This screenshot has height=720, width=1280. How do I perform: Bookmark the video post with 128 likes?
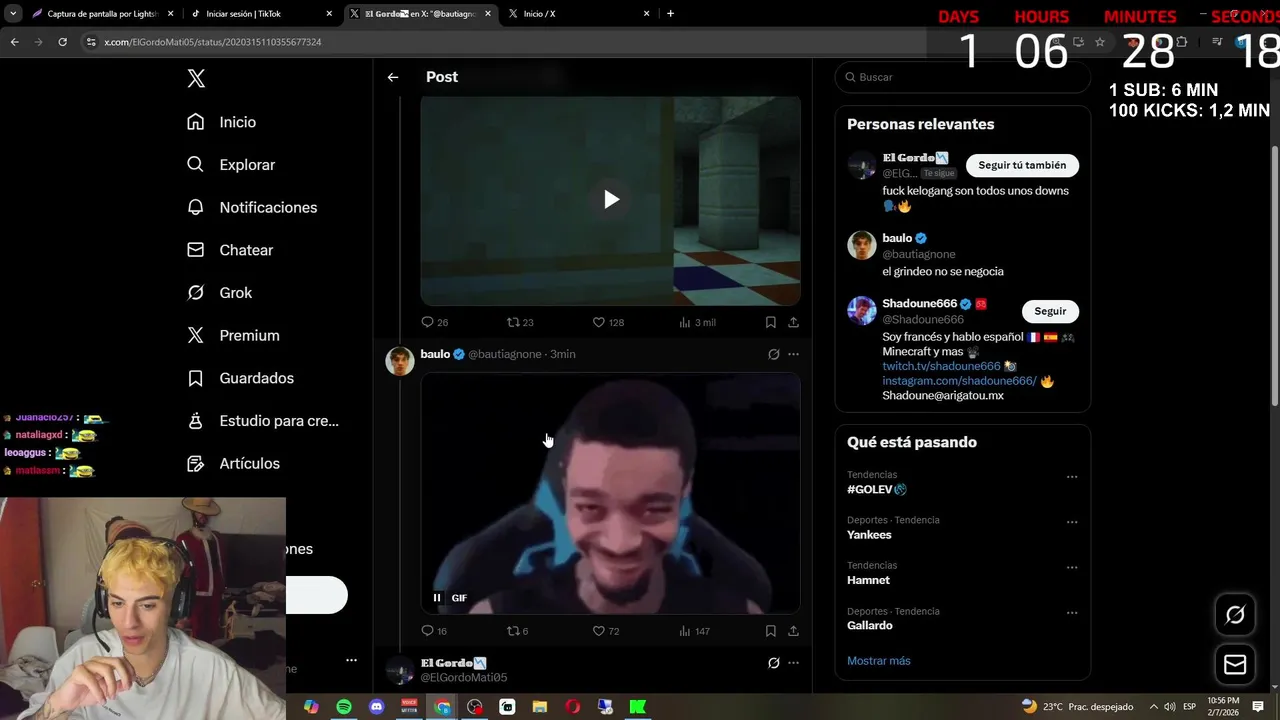pos(770,322)
